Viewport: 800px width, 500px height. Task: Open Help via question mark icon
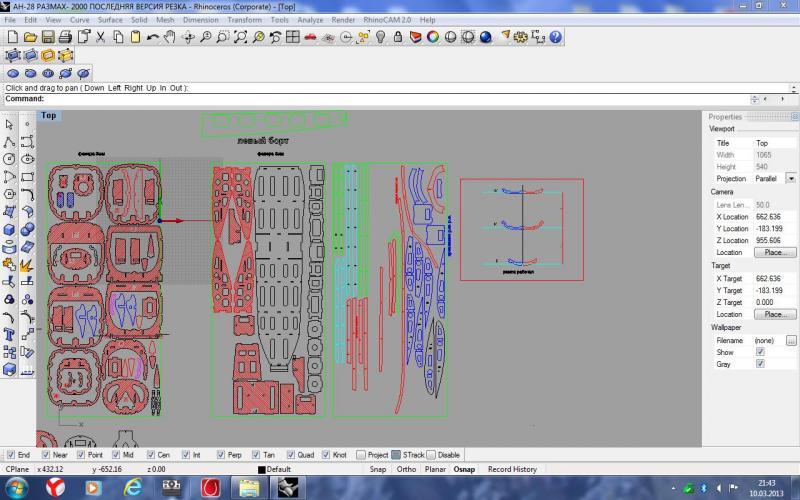(x=555, y=37)
